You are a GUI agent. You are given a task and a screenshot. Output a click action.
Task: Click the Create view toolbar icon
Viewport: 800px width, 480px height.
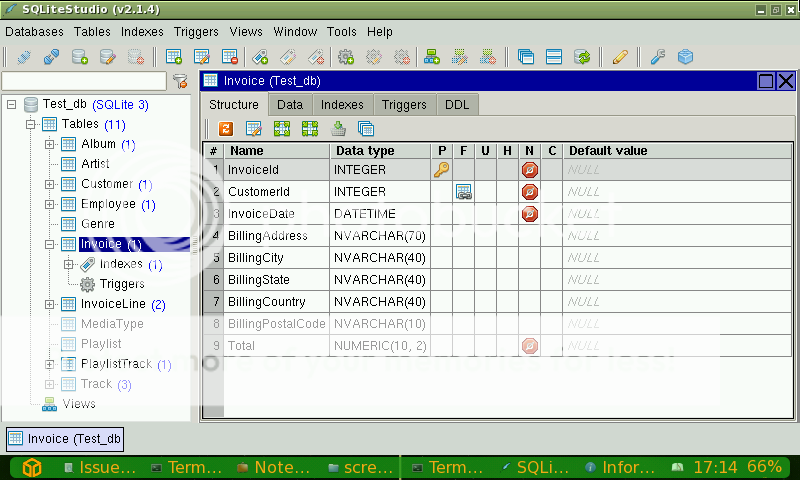pos(432,57)
